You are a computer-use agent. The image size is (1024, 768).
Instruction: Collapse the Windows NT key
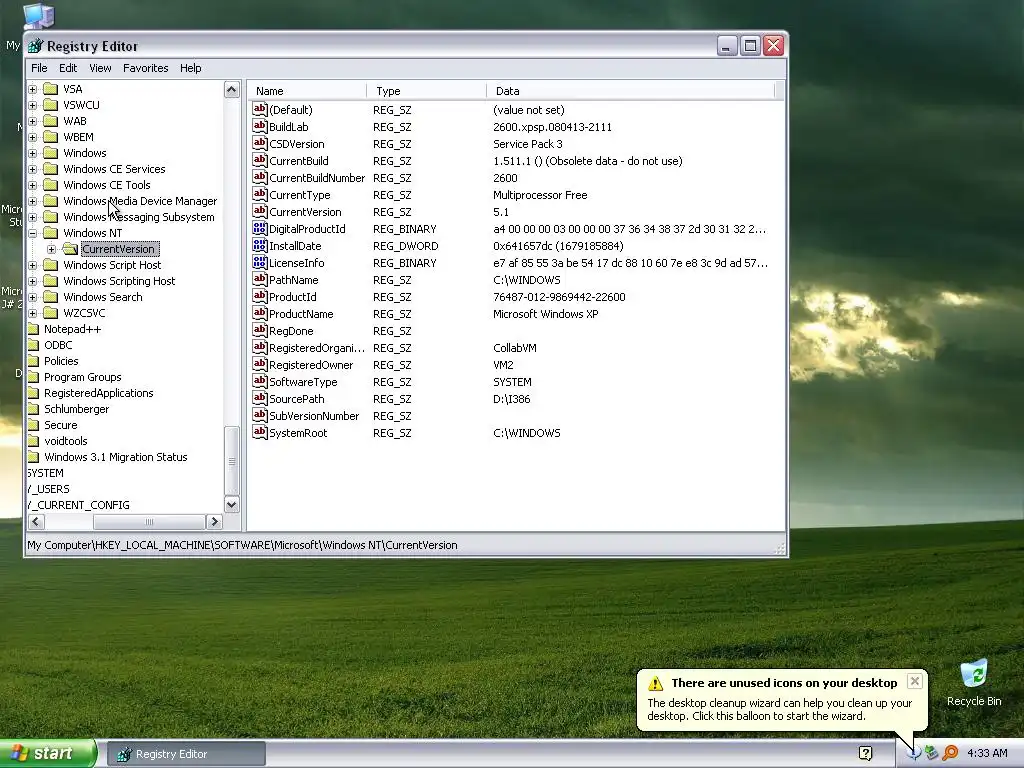[33, 233]
